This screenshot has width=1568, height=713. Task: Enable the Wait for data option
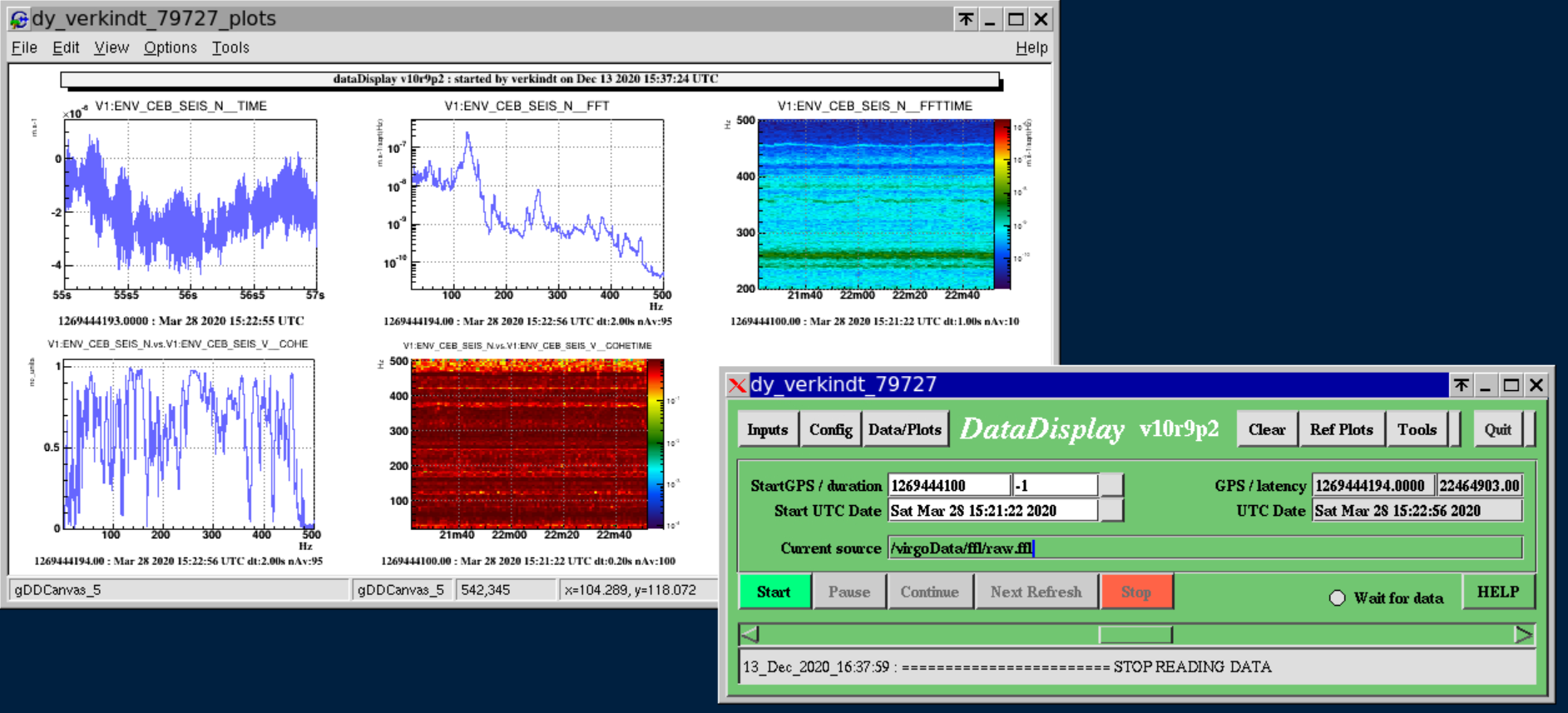1337,597
